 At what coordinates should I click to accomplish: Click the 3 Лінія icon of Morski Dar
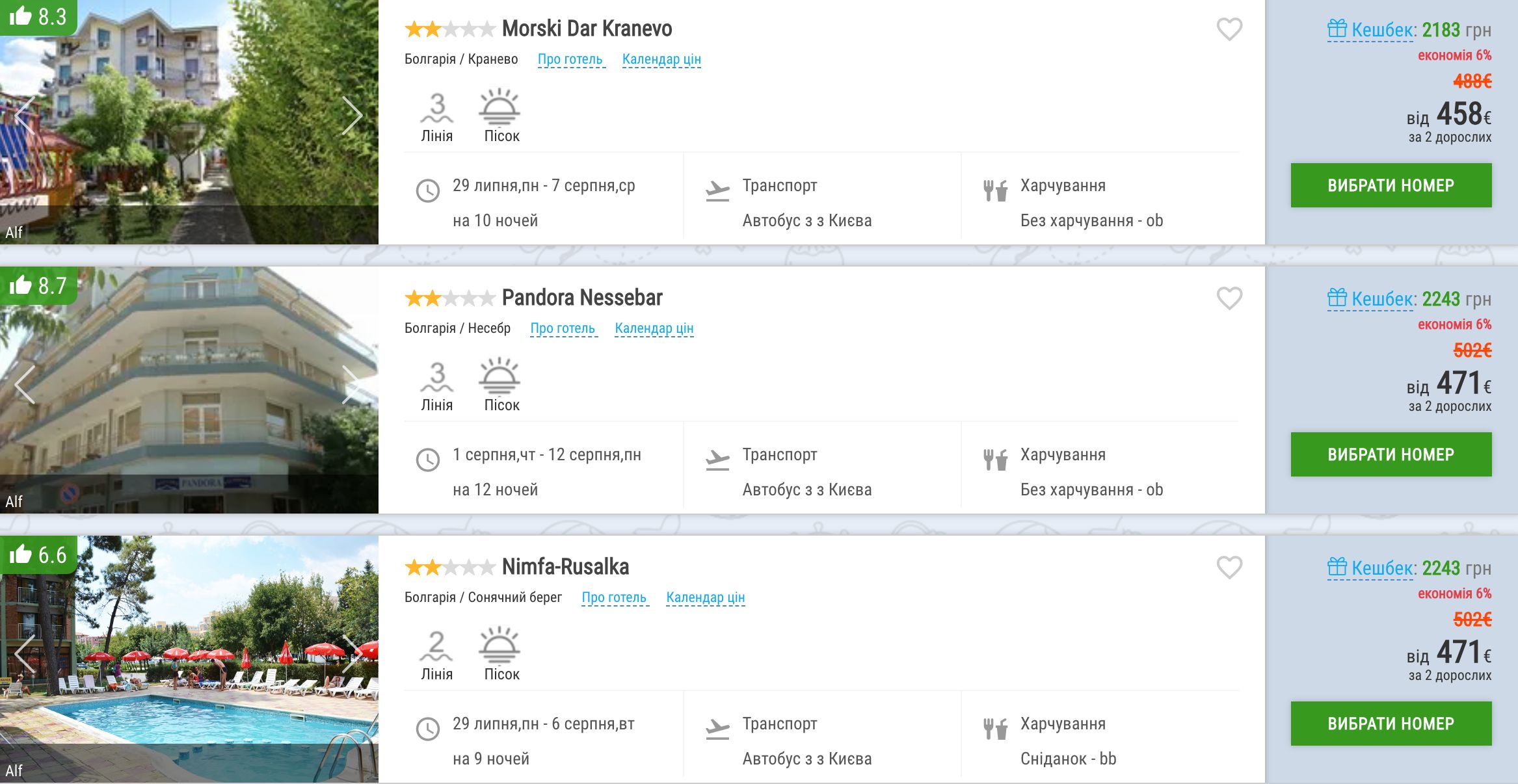click(x=437, y=107)
